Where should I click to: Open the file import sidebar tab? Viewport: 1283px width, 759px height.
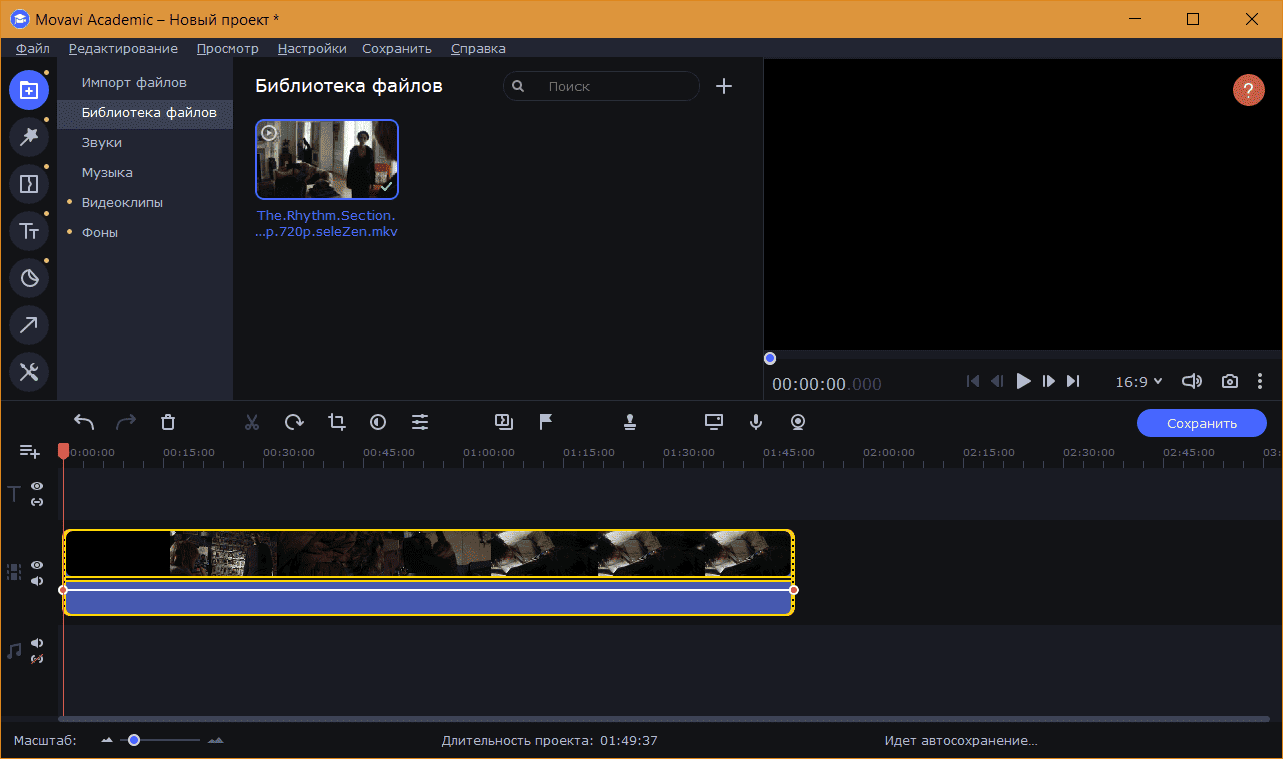(x=29, y=90)
